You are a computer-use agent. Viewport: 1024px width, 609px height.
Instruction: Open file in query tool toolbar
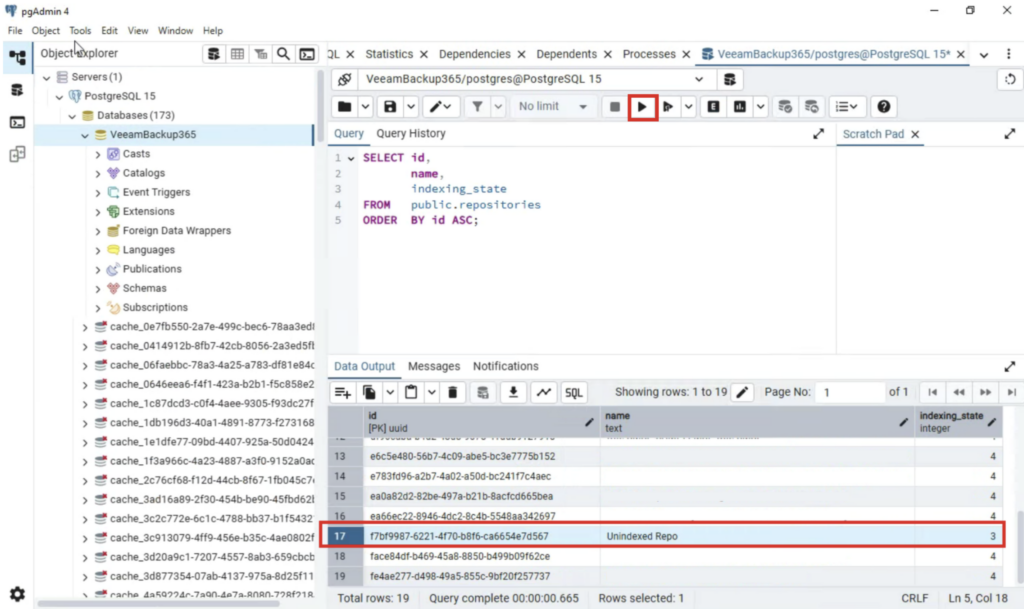[x=344, y=106]
